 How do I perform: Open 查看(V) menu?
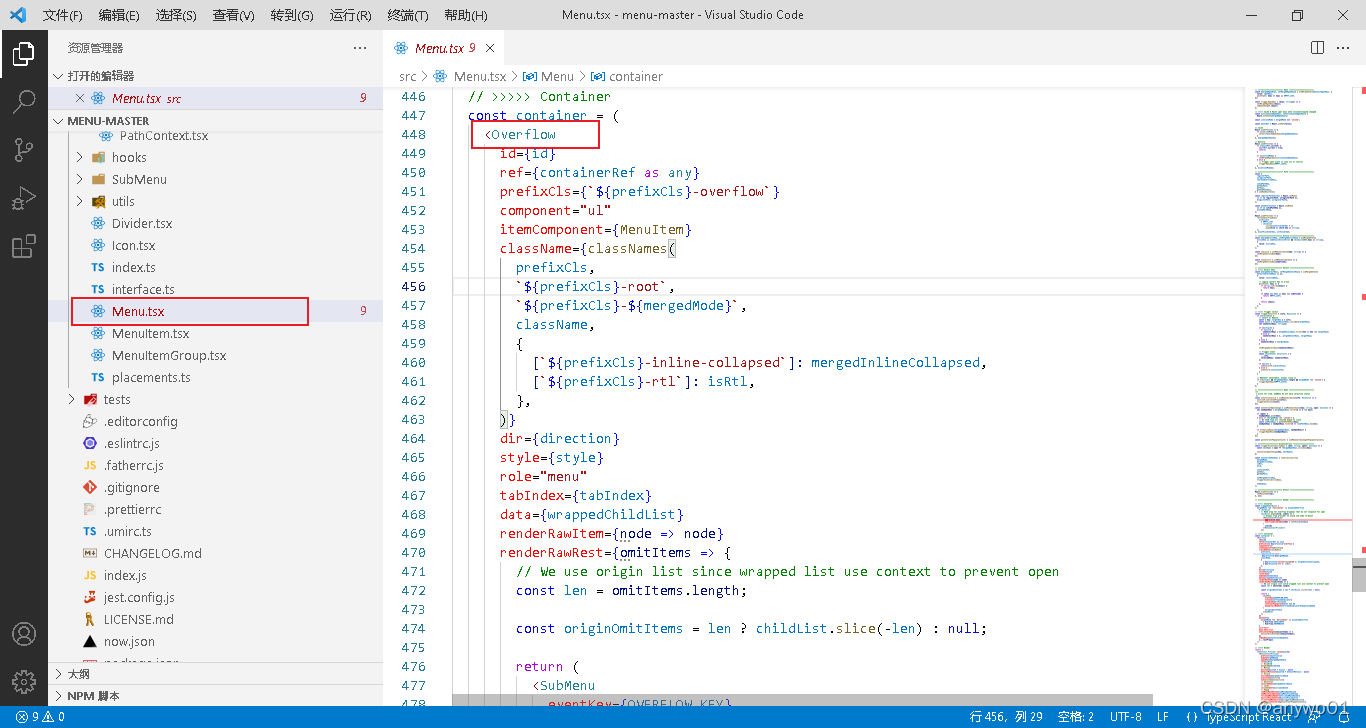tap(234, 15)
